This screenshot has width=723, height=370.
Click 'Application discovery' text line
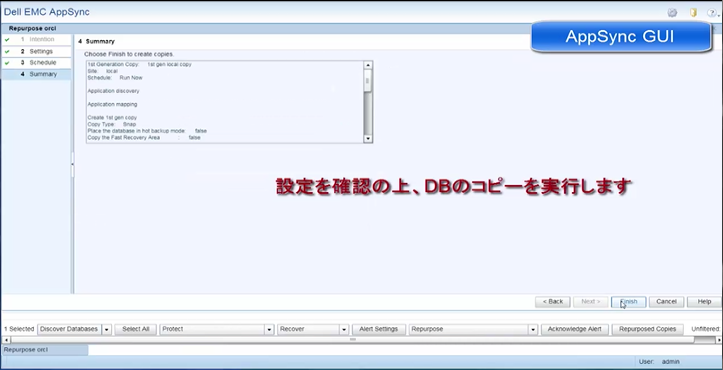click(x=113, y=91)
